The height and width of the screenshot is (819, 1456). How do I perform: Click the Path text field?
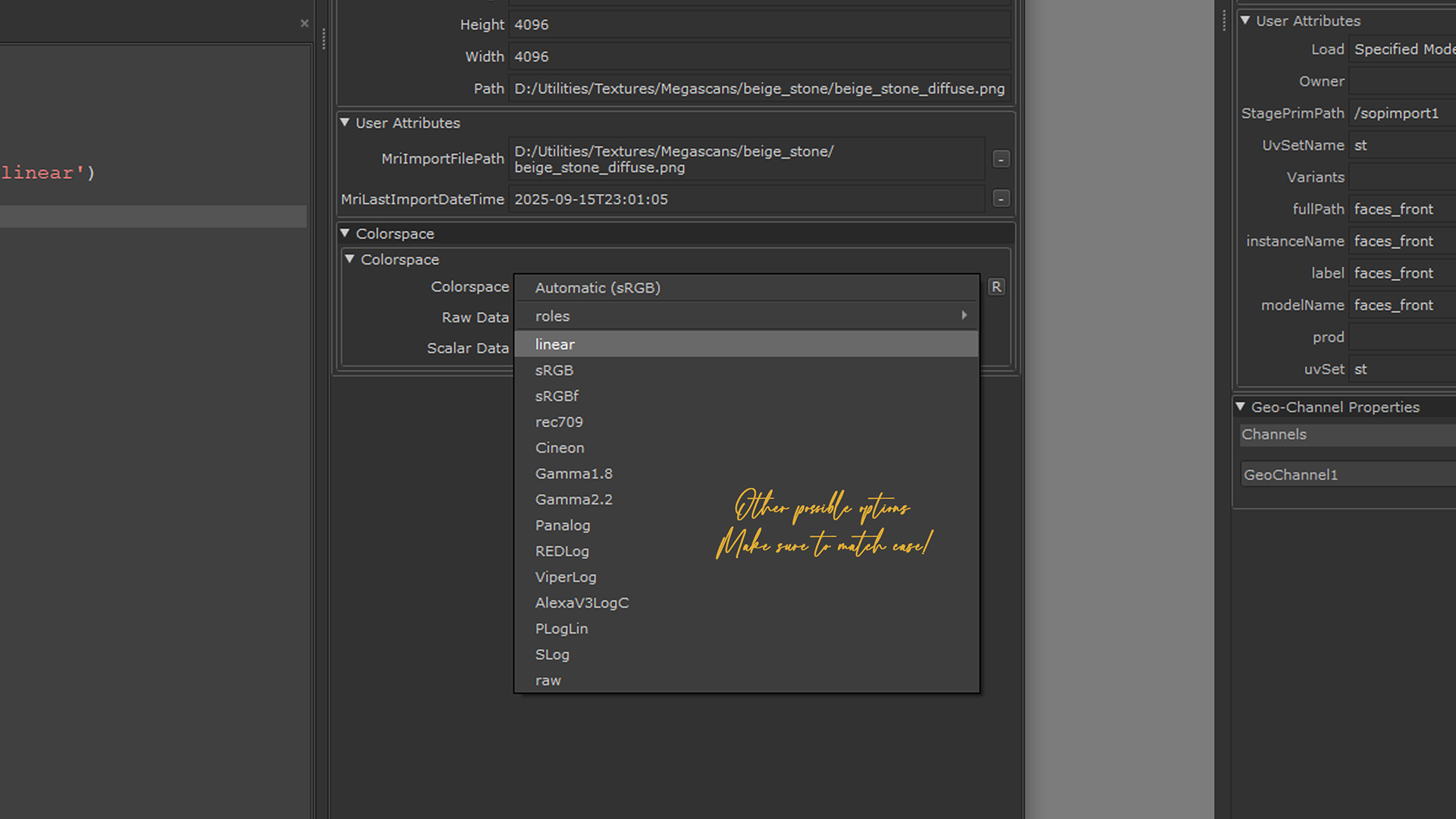(x=758, y=89)
